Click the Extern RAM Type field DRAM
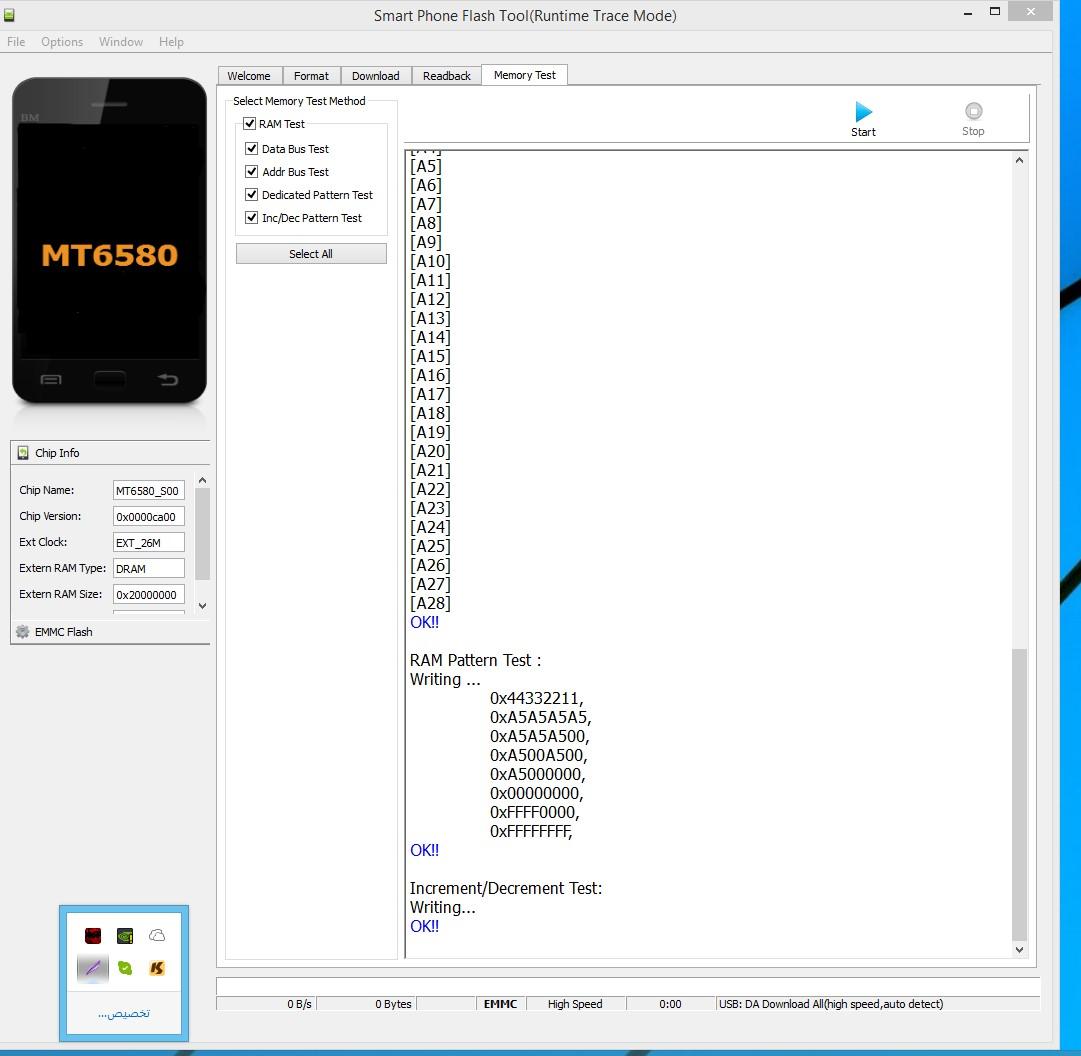1081x1056 pixels. (x=148, y=569)
